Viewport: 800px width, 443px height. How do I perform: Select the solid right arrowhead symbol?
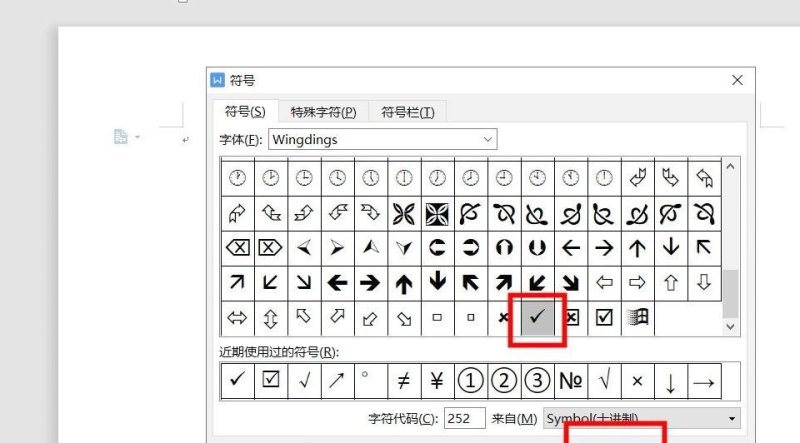tap(337, 248)
